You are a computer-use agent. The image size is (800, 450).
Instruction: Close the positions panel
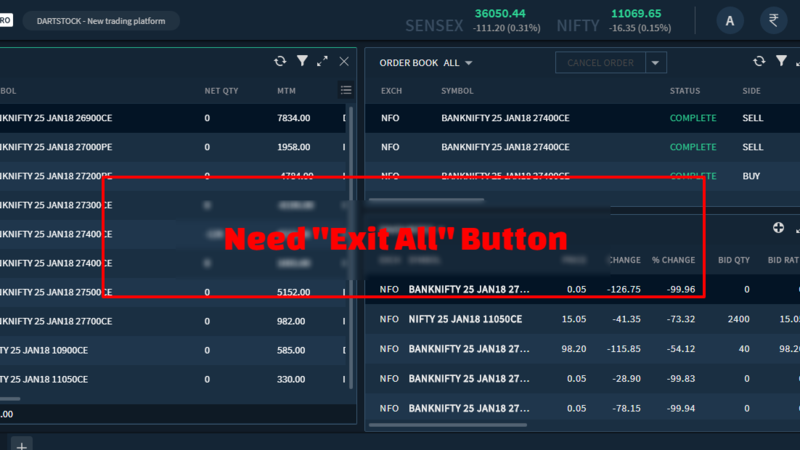tap(344, 61)
